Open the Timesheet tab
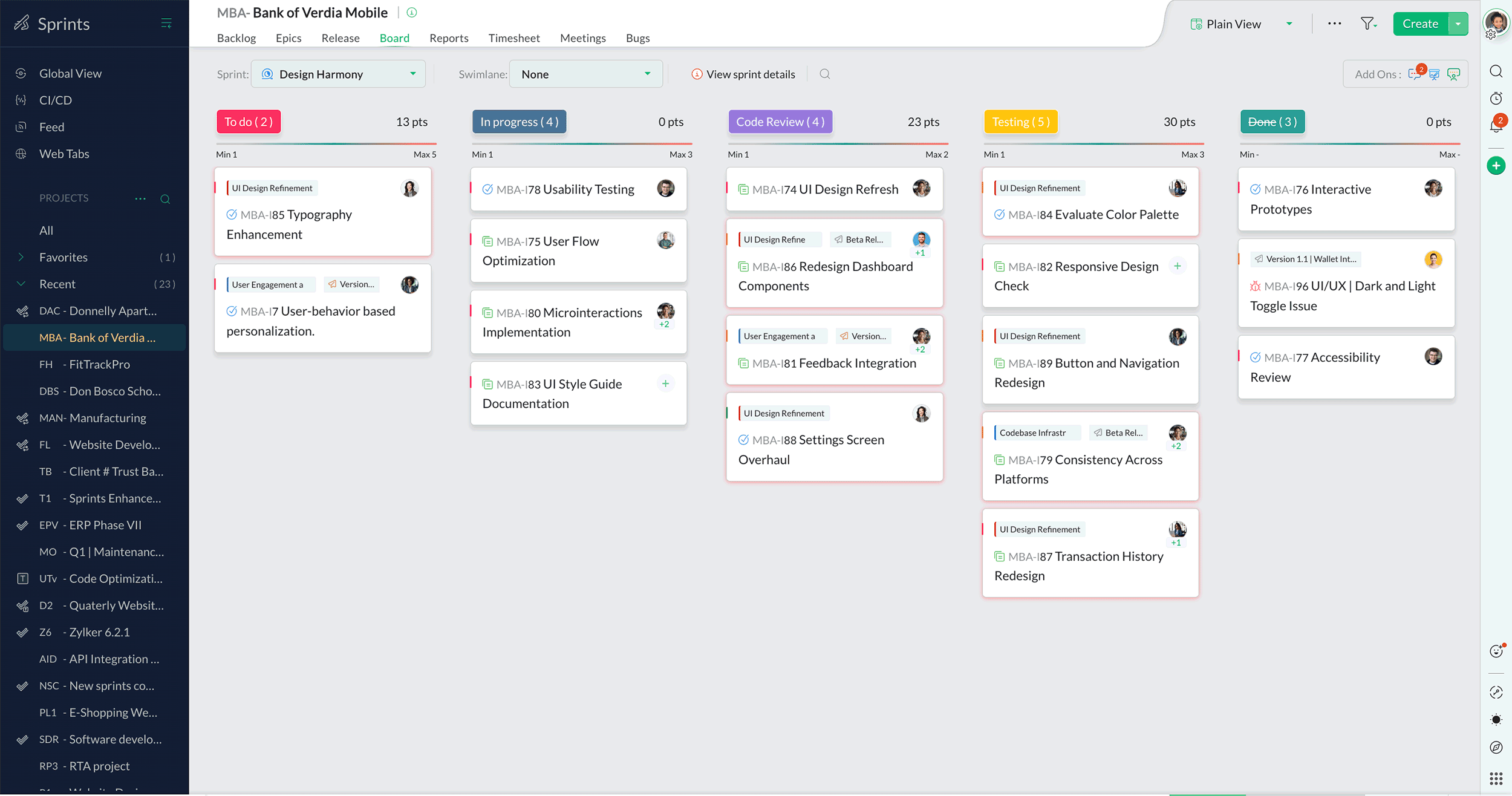 pyautogui.click(x=513, y=38)
